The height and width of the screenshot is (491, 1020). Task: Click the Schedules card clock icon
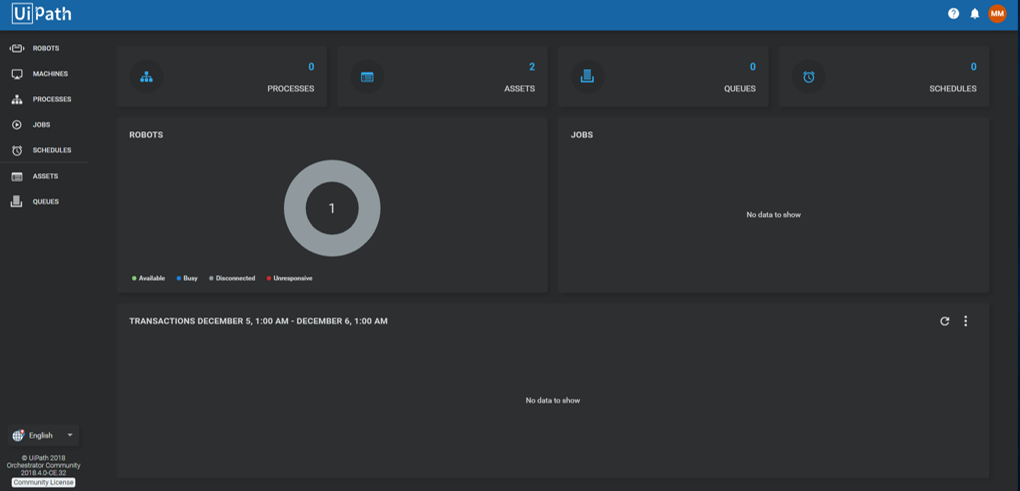(809, 77)
